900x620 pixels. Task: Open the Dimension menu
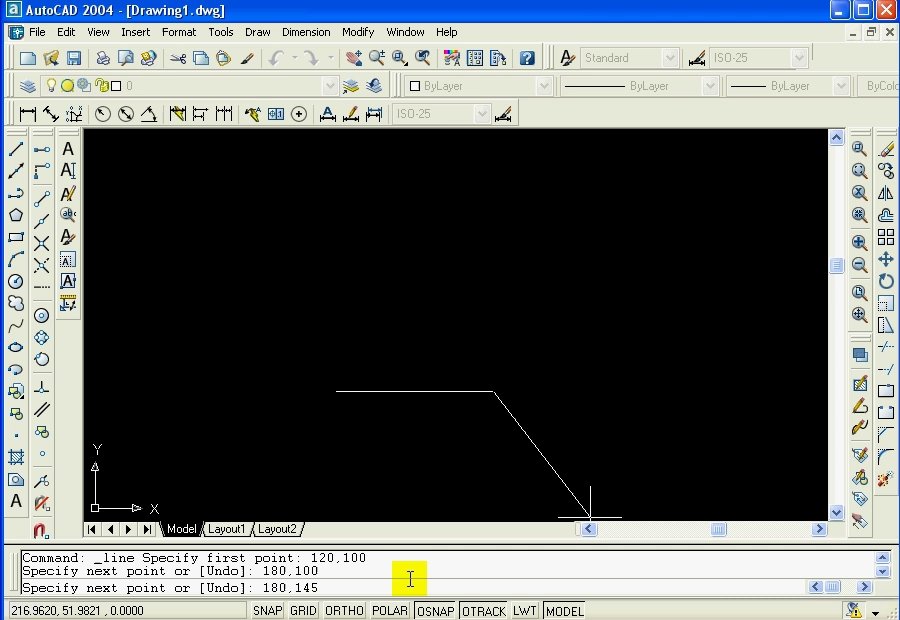306,32
